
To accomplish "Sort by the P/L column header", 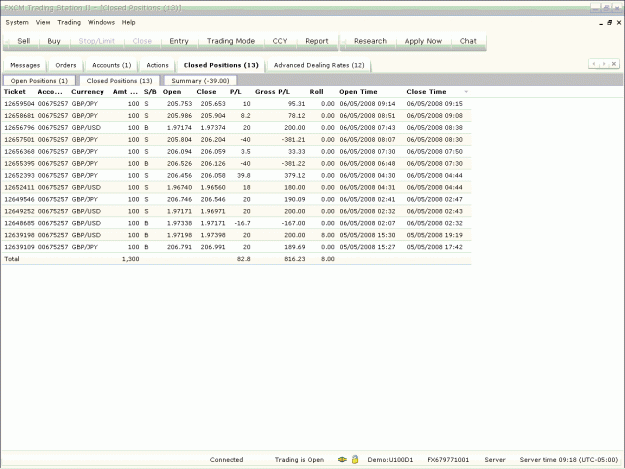I will tap(236, 92).
